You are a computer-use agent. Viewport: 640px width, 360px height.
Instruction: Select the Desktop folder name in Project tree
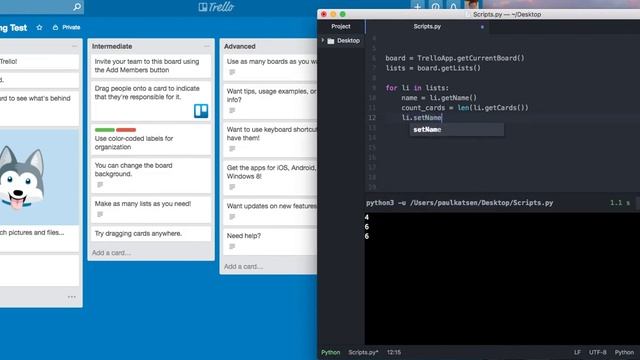(348, 41)
